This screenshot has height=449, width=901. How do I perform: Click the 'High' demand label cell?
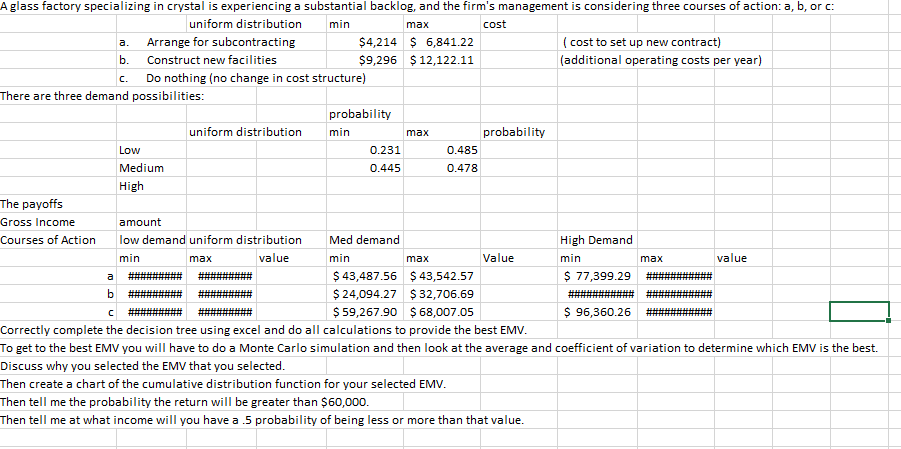point(131,186)
